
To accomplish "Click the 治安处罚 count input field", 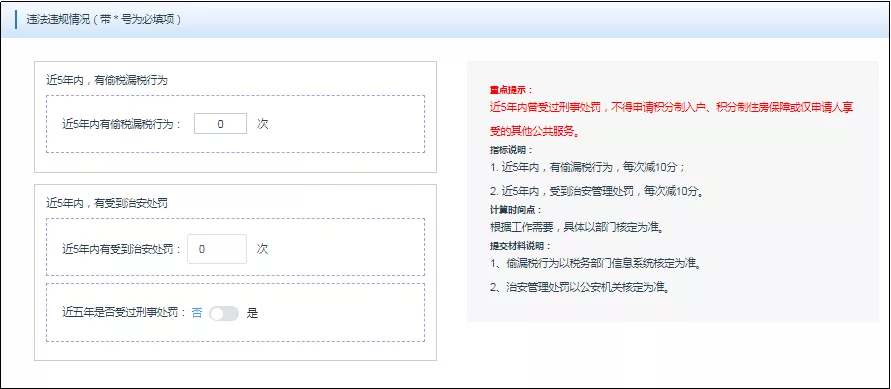I will tap(217, 249).
